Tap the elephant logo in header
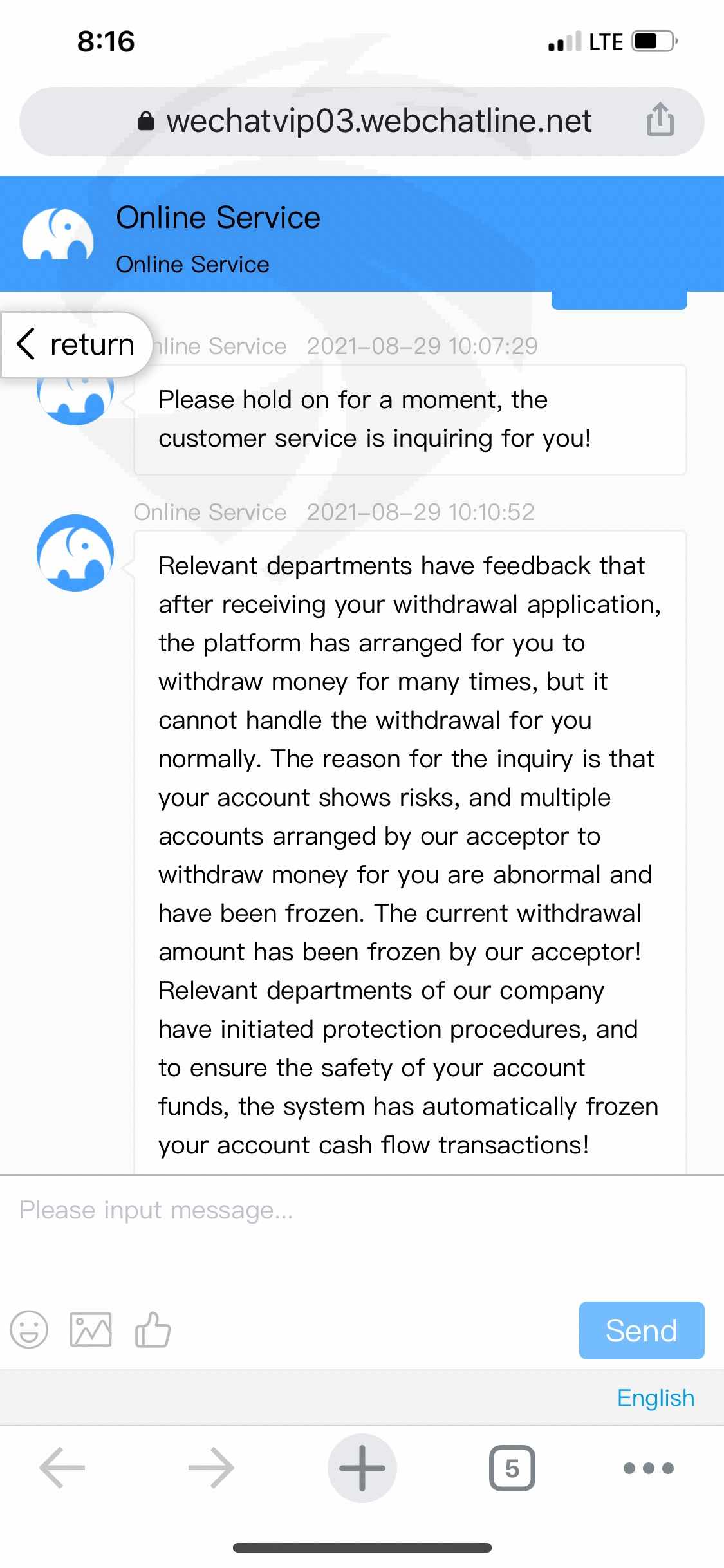The image size is (724, 1568). (58, 234)
